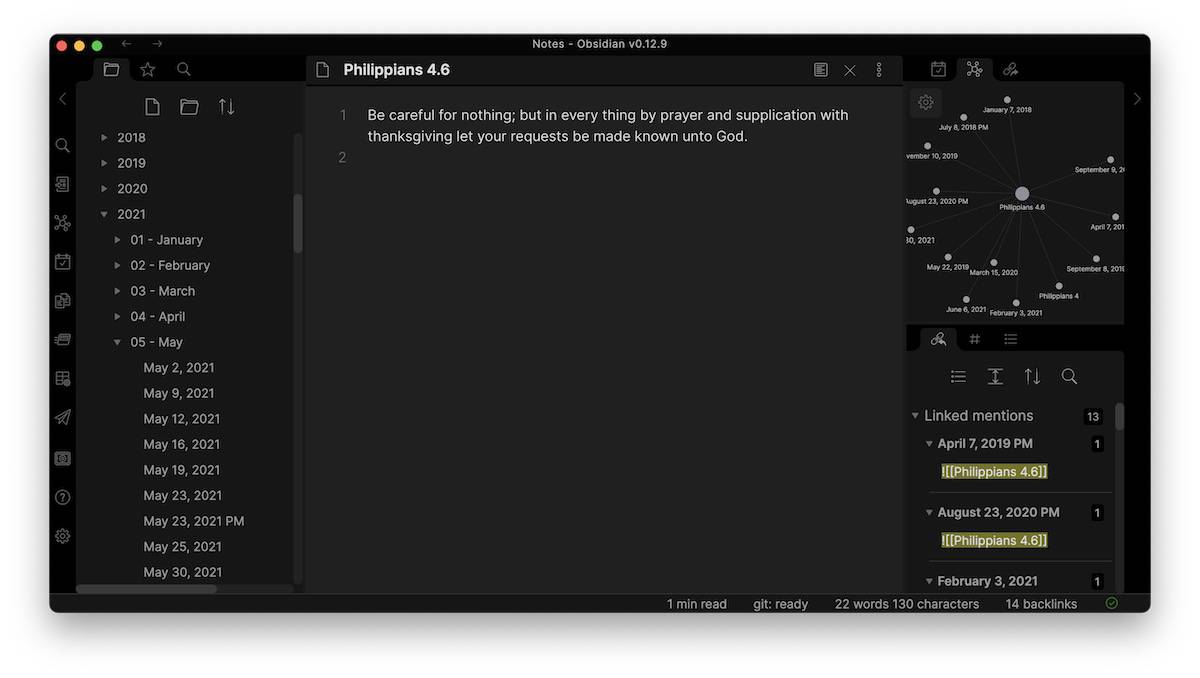Navigate forward with the right arrow
The height and width of the screenshot is (678, 1200).
pos(157,44)
